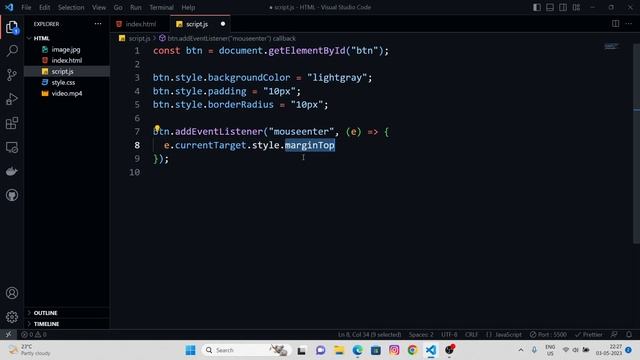640x360 pixels.
Task: Open the Accounts menu
Action: (x=12, y=293)
